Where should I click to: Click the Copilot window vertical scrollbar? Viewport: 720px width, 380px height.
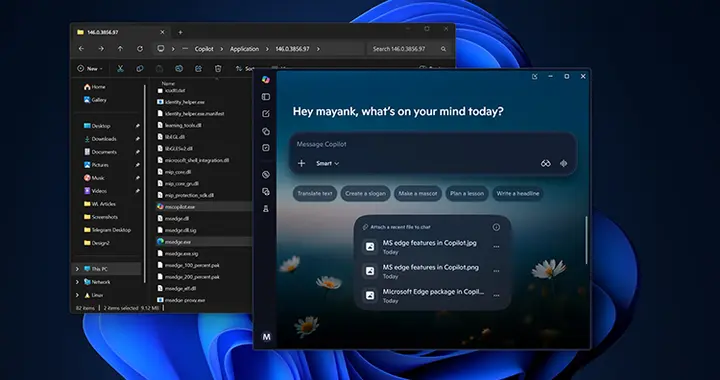(x=586, y=240)
